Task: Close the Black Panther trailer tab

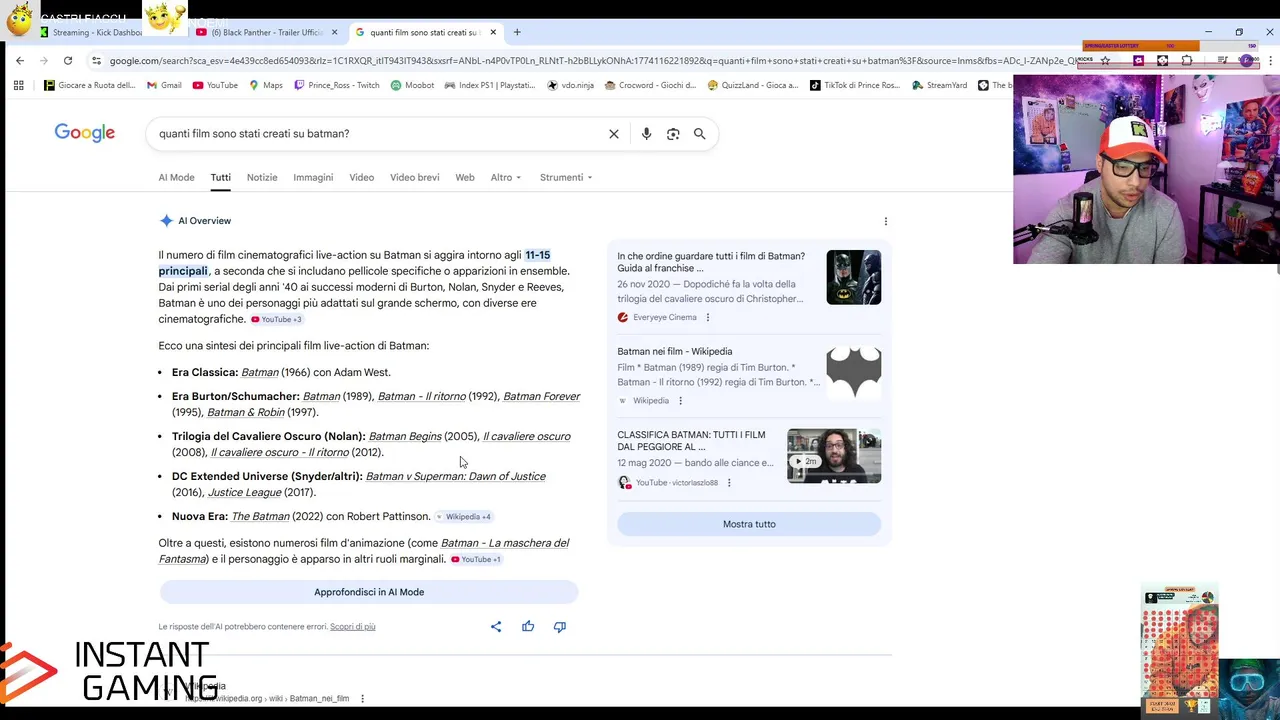Action: coord(334,32)
